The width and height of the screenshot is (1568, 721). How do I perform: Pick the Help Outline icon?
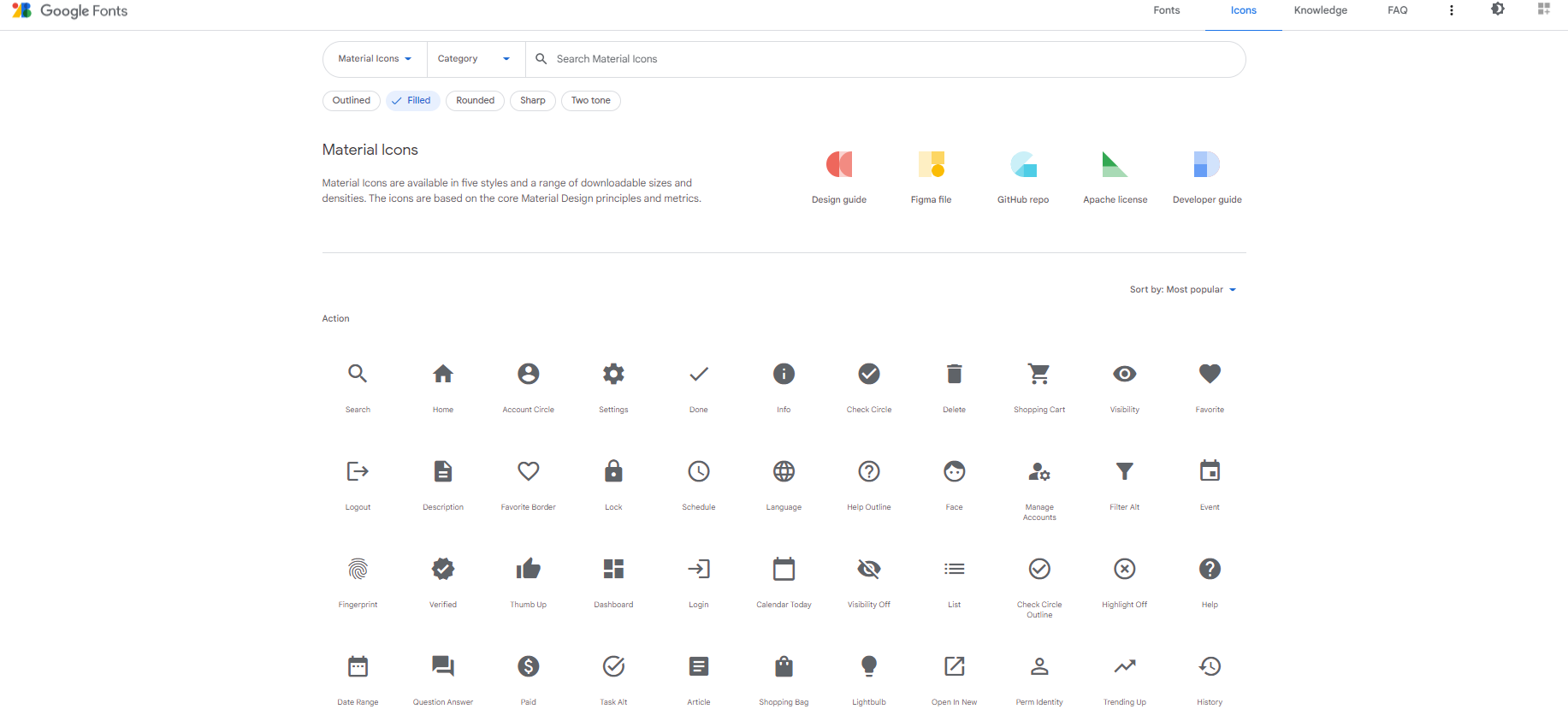pyautogui.click(x=869, y=471)
